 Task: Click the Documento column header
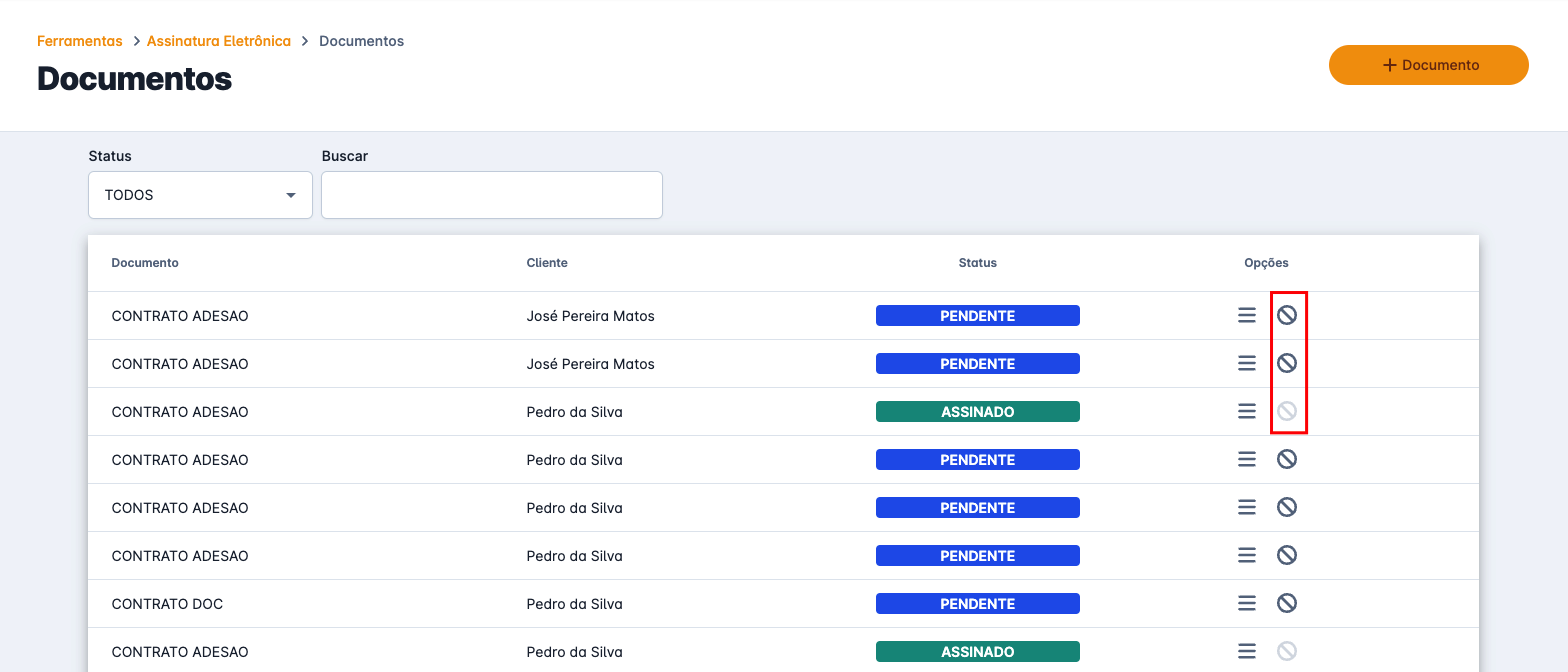145,263
